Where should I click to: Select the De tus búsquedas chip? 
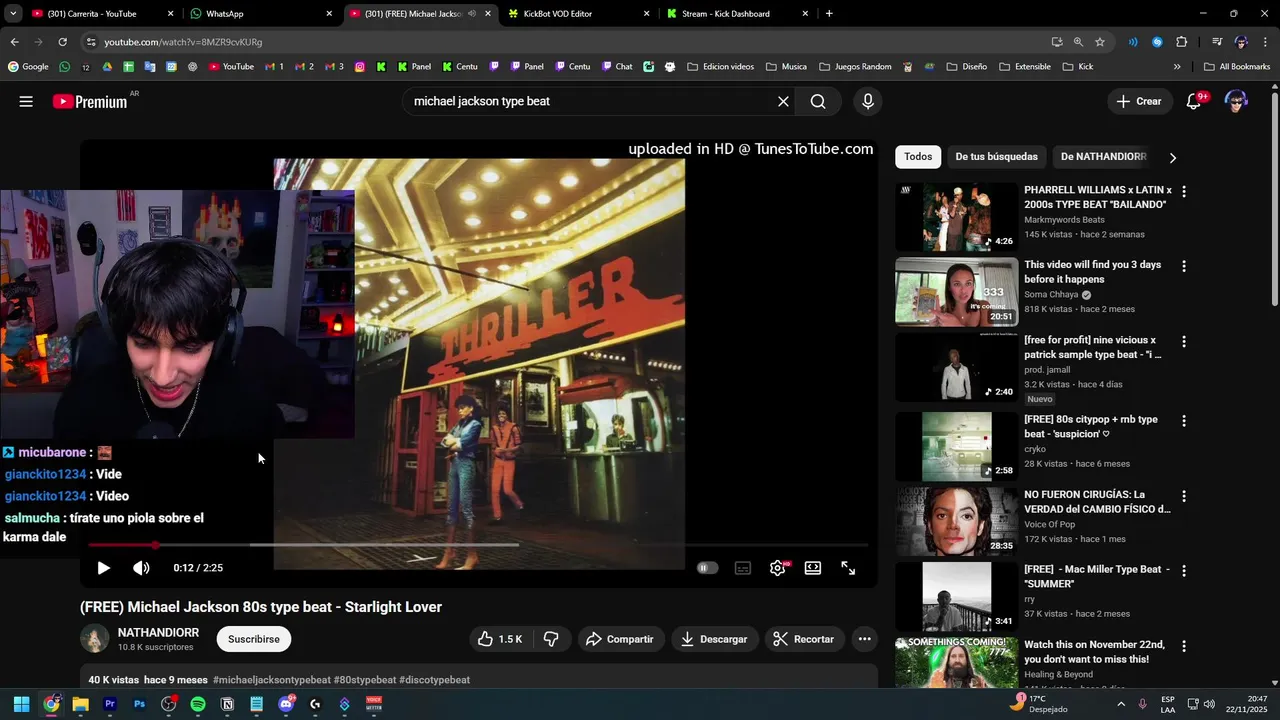[996, 157]
